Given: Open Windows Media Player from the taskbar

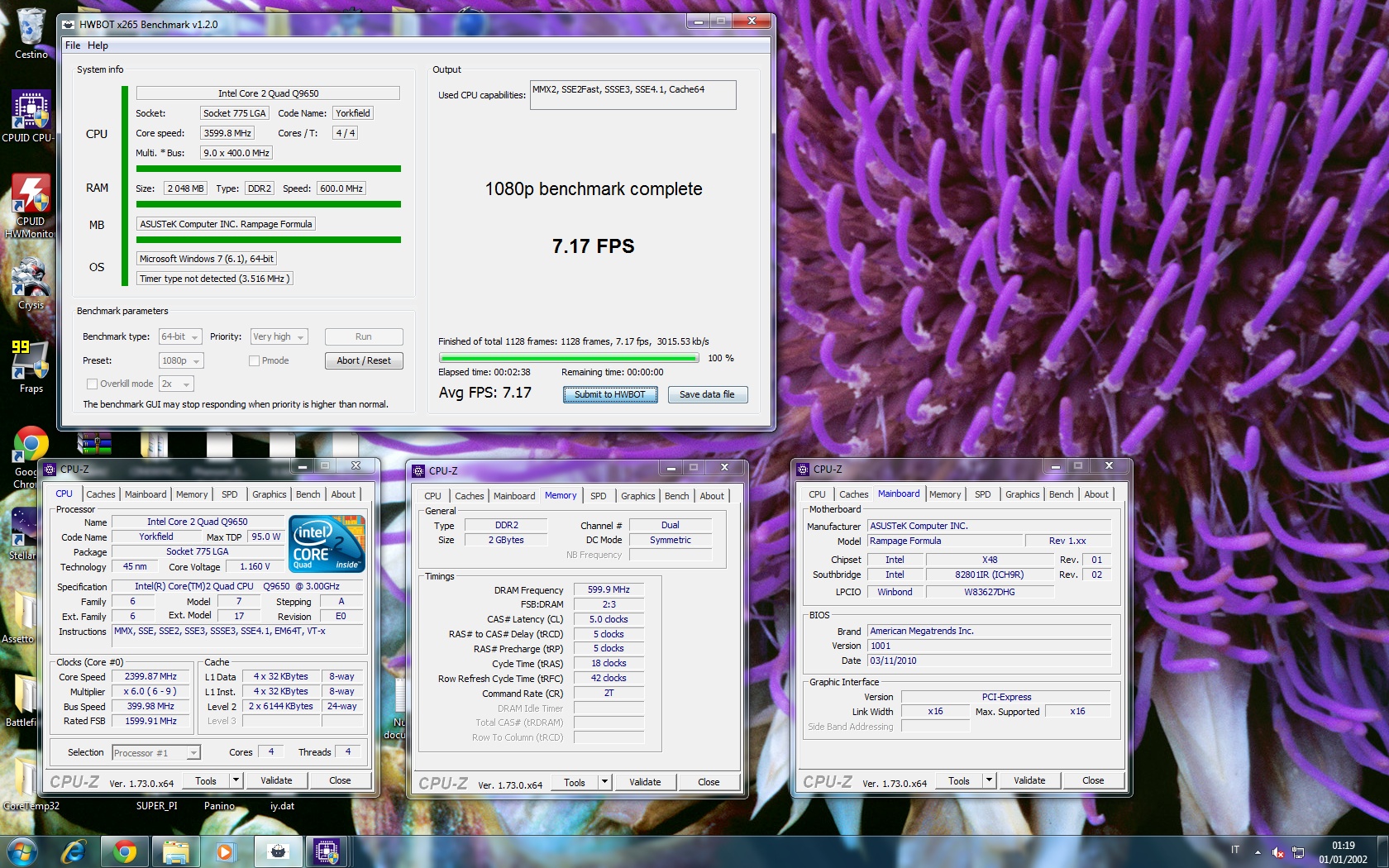Looking at the screenshot, I should tap(224, 851).
